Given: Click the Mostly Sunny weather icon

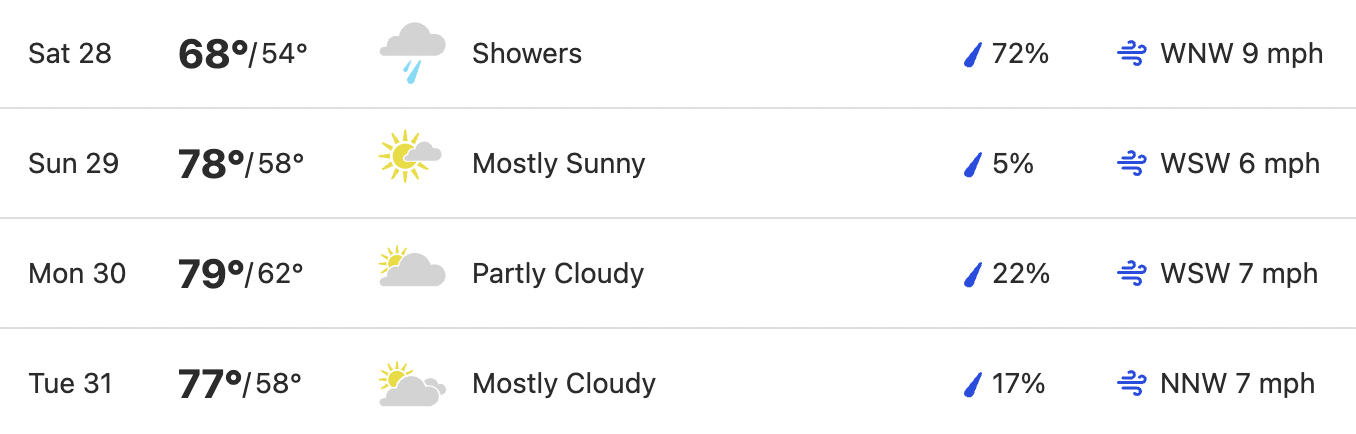Looking at the screenshot, I should pos(411,156).
